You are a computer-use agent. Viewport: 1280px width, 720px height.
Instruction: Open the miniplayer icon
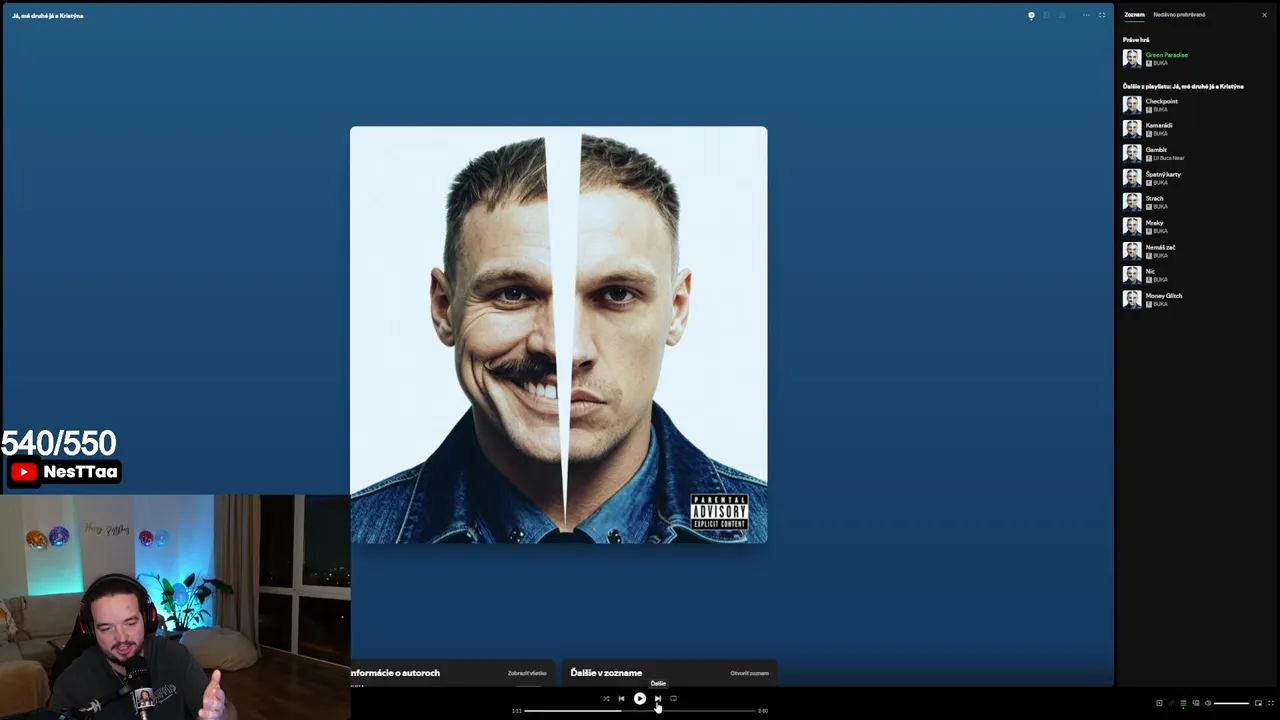(1258, 703)
